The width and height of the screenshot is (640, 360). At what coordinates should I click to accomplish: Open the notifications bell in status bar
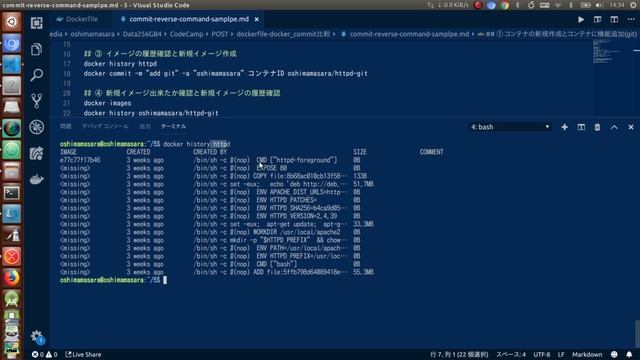click(629, 354)
